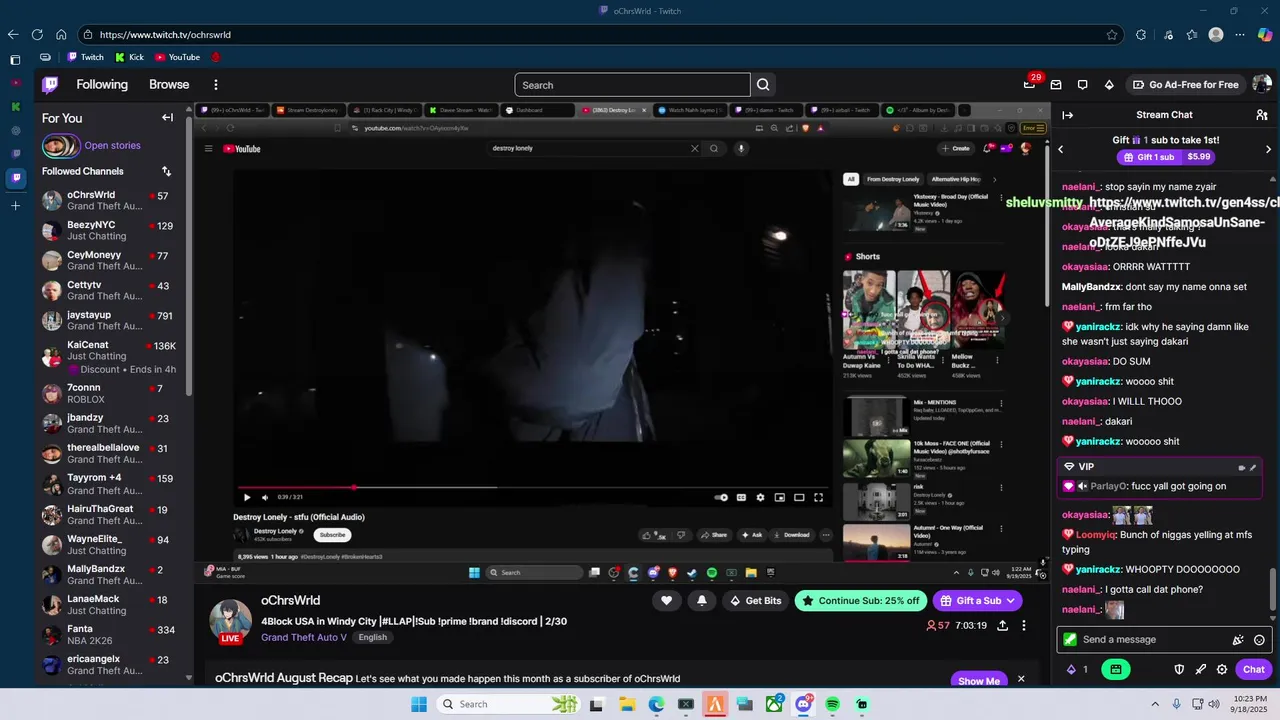
Task: Open the Kick bookmark in favorites bar
Action: [x=130, y=57]
